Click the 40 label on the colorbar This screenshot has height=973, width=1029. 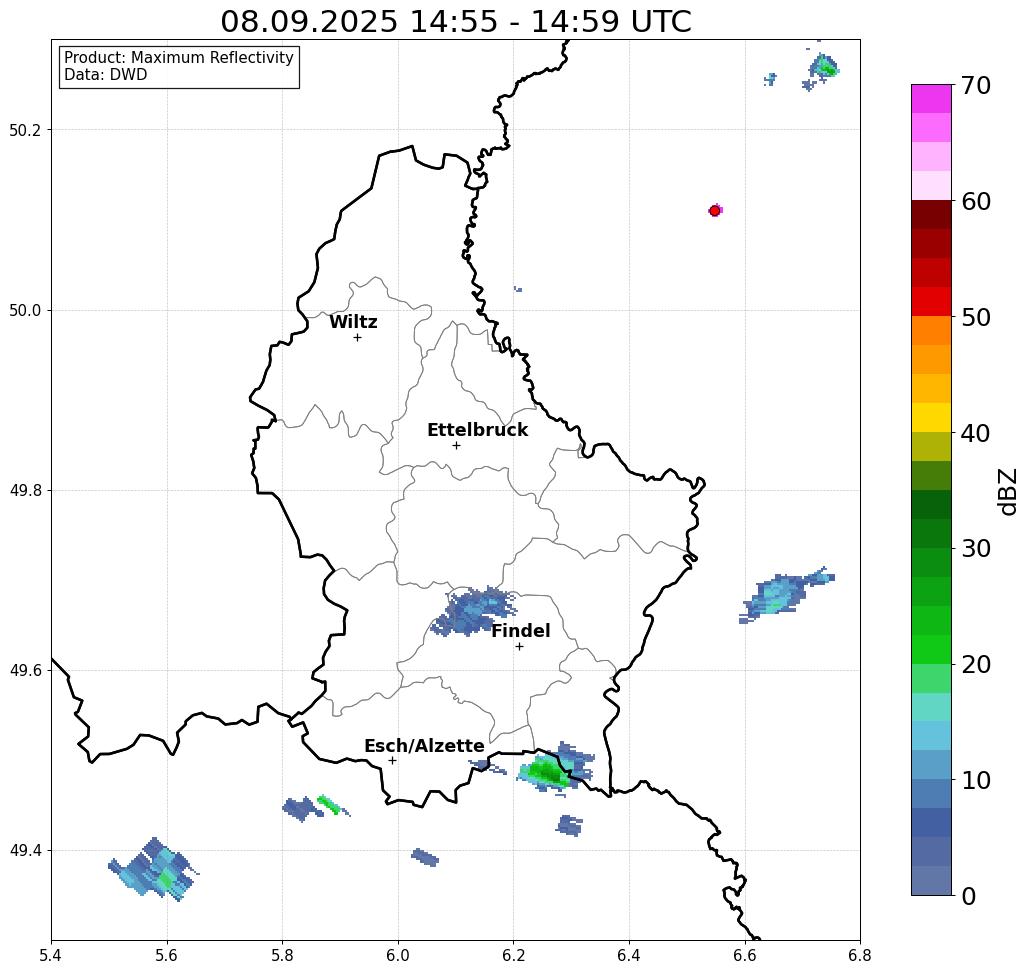pyautogui.click(x=975, y=433)
